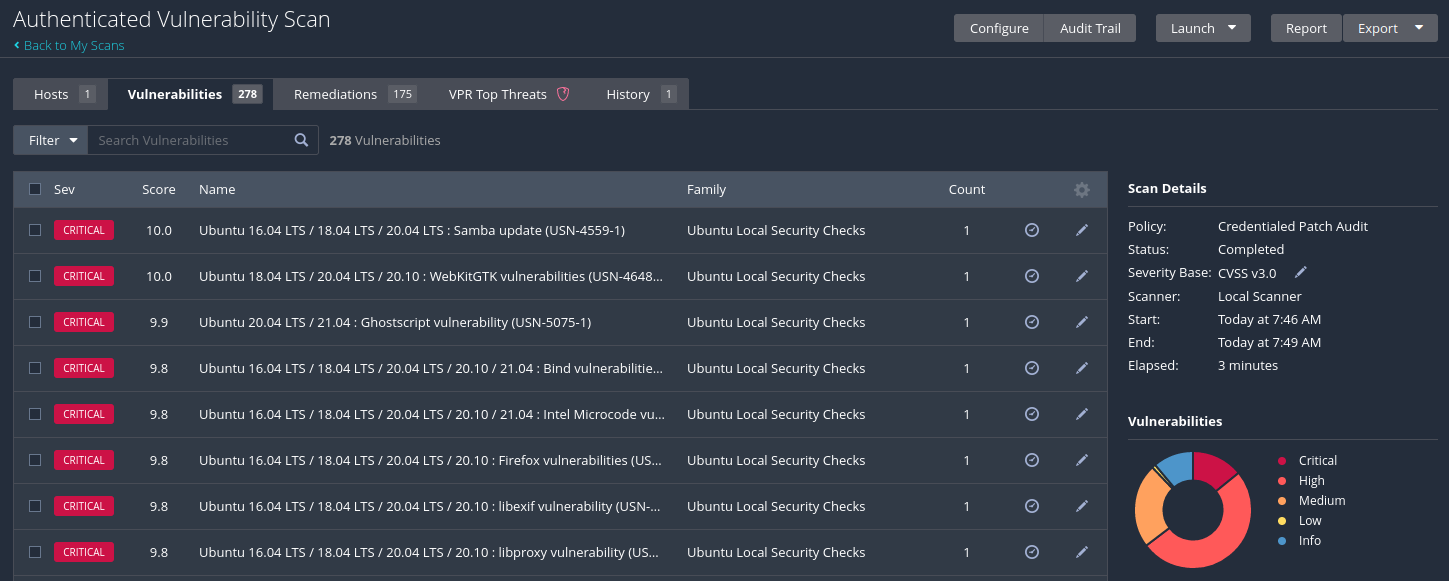Image resolution: width=1449 pixels, height=581 pixels.
Task: Go back to My Scans link
Action: coord(73,45)
